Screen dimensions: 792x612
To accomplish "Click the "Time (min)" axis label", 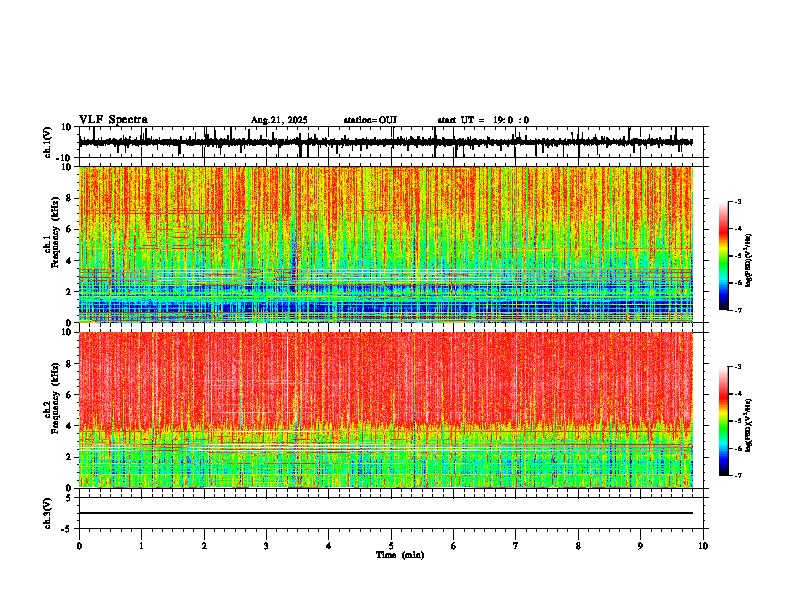I will coord(400,555).
